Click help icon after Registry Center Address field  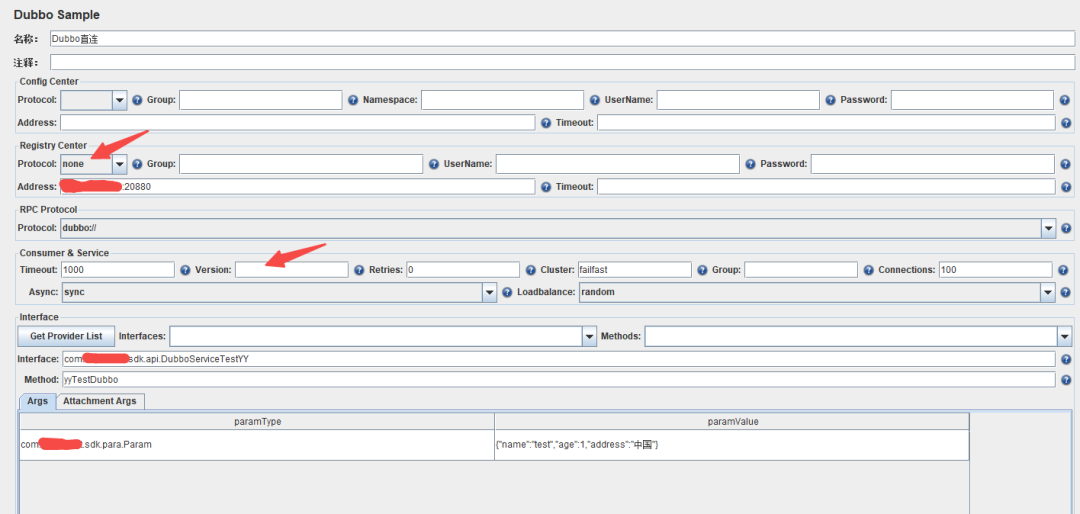click(x=546, y=187)
